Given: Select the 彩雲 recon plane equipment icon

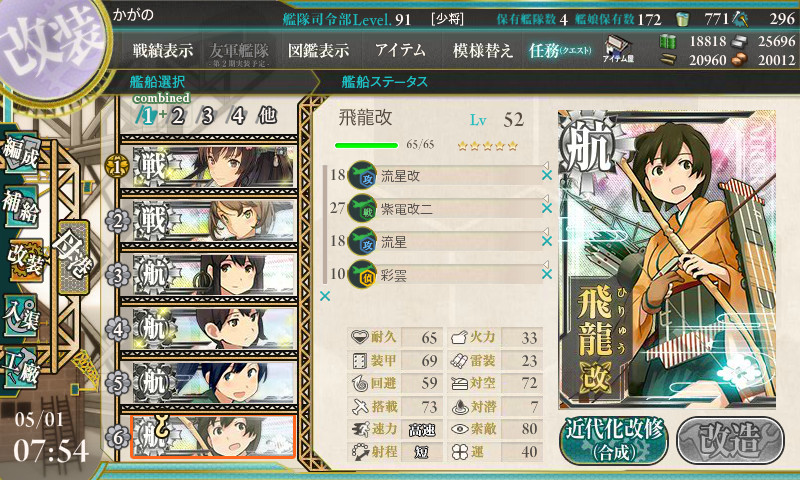Looking at the screenshot, I should pos(362,274).
